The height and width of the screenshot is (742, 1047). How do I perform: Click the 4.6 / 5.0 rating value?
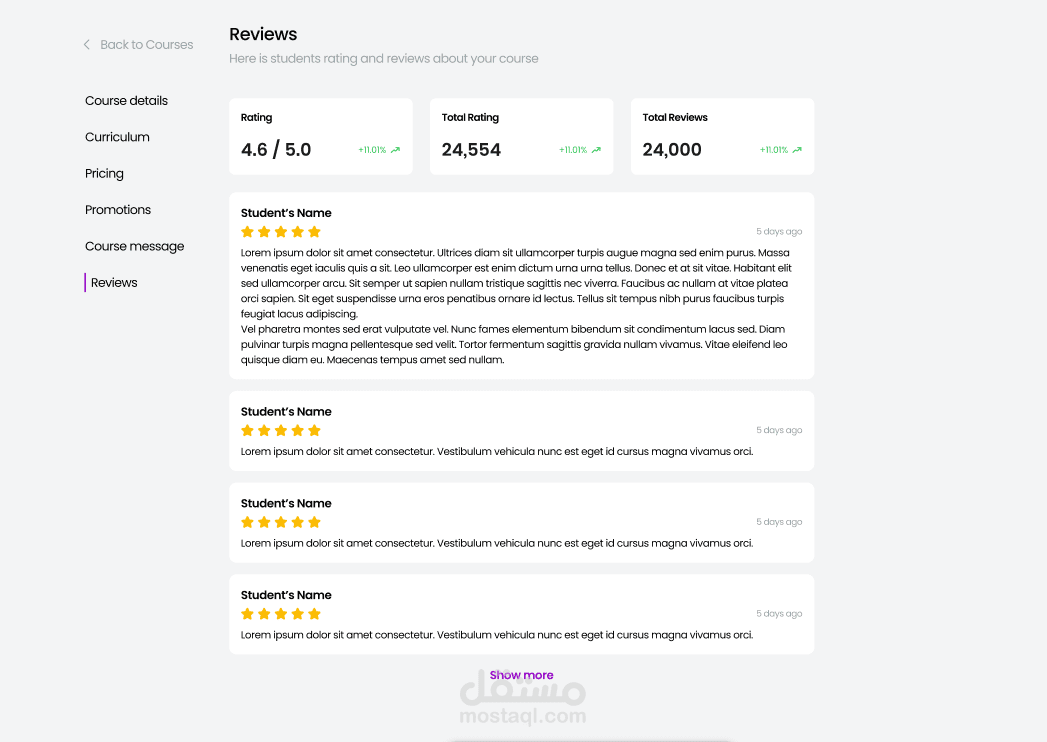coord(276,150)
